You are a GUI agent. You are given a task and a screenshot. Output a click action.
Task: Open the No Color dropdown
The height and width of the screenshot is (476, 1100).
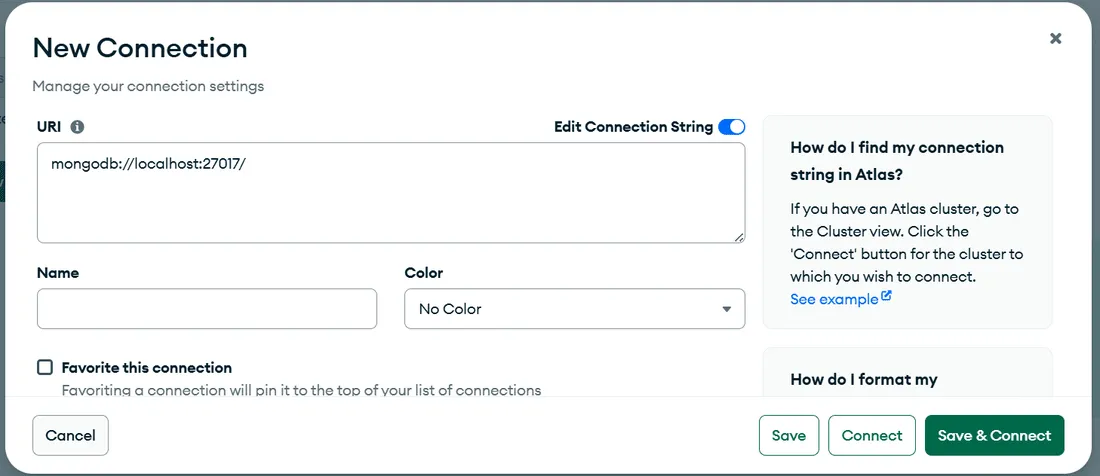coord(574,309)
